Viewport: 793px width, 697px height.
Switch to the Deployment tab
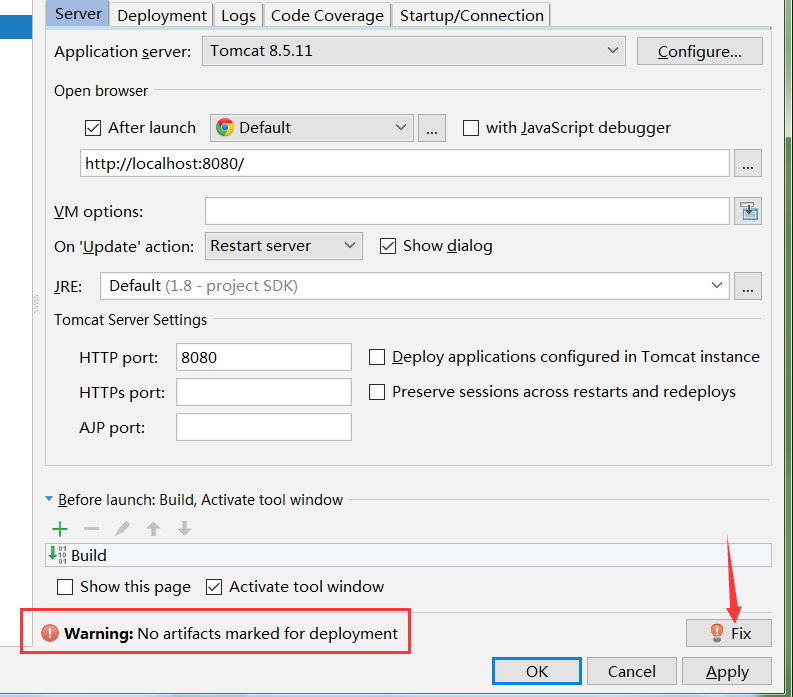(x=162, y=15)
